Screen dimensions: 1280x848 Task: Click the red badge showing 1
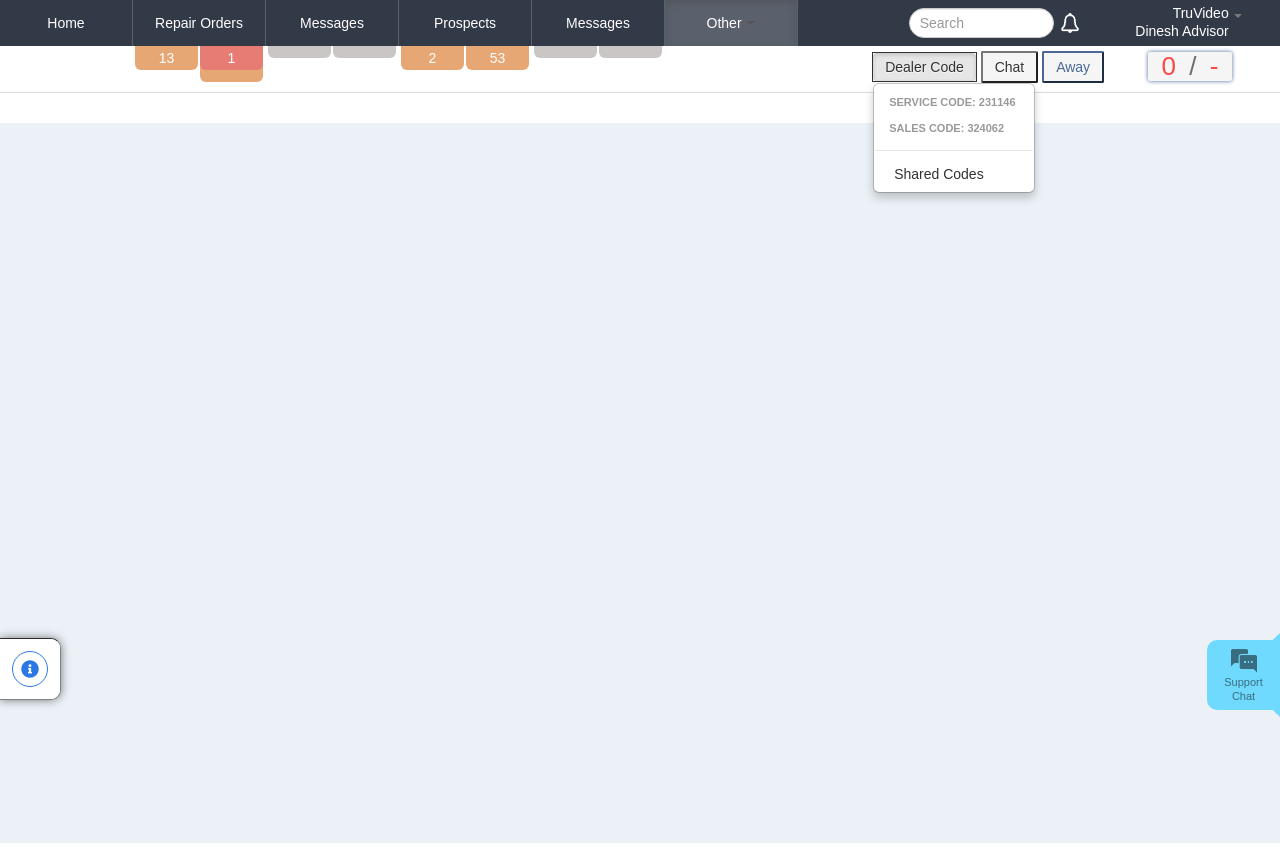231,58
